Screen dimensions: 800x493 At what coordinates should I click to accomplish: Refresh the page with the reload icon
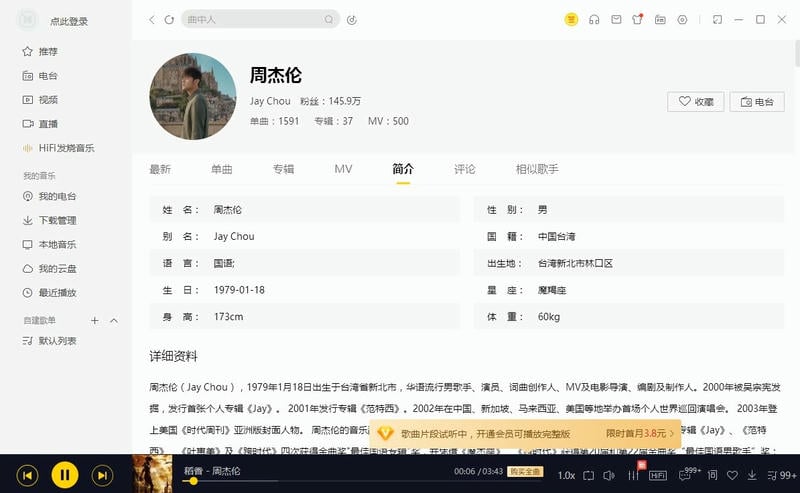point(169,19)
